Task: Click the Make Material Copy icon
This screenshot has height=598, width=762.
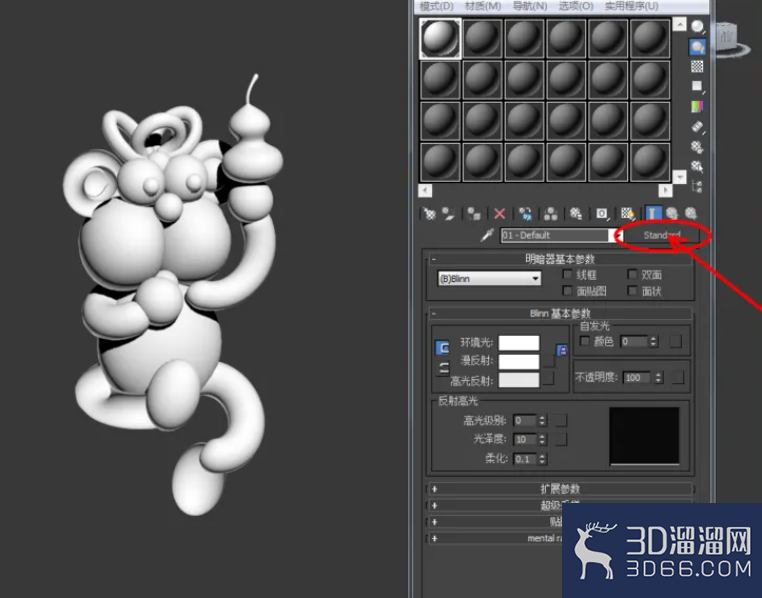Action: pyautogui.click(x=525, y=214)
